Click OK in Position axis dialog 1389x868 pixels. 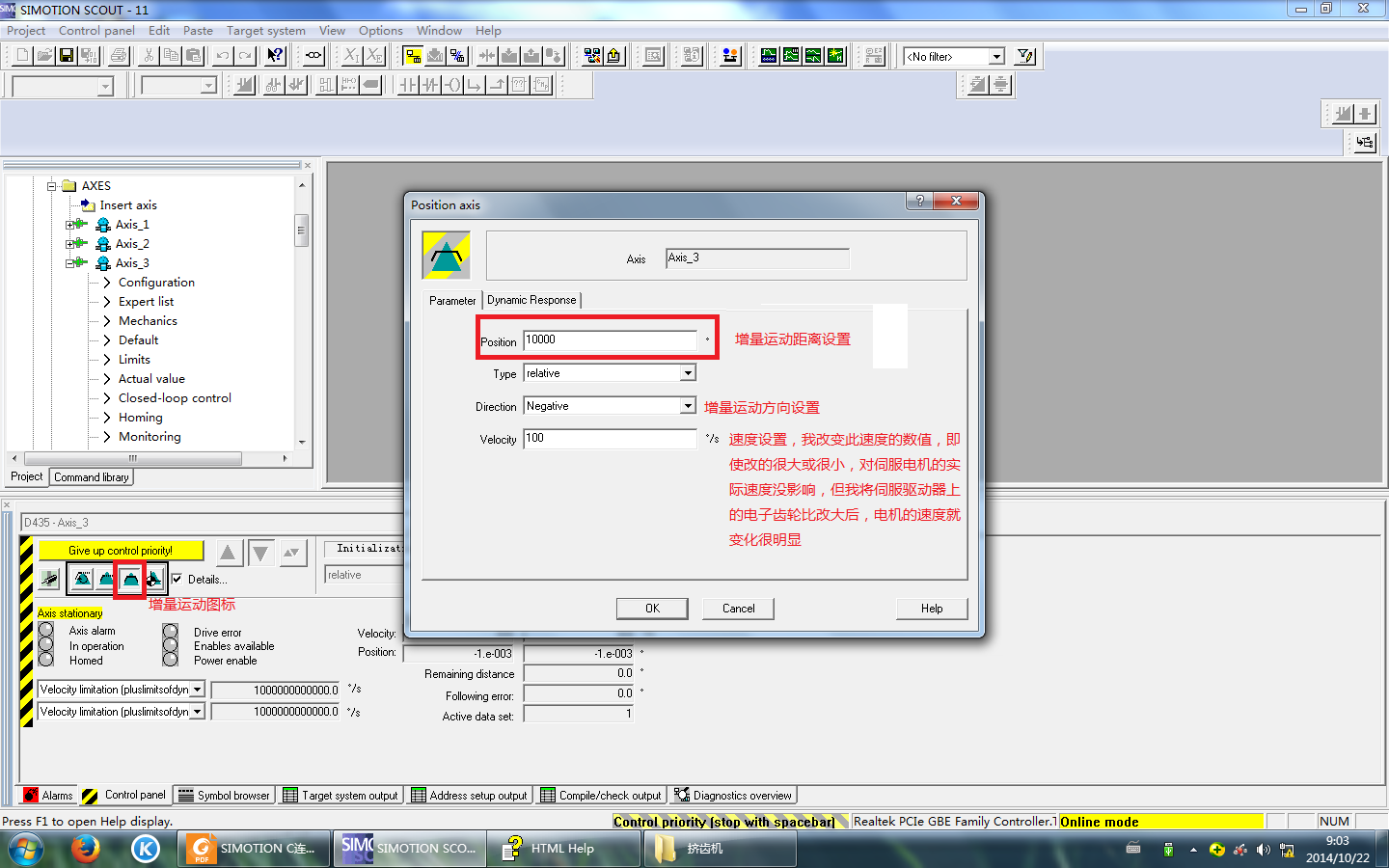click(x=652, y=609)
